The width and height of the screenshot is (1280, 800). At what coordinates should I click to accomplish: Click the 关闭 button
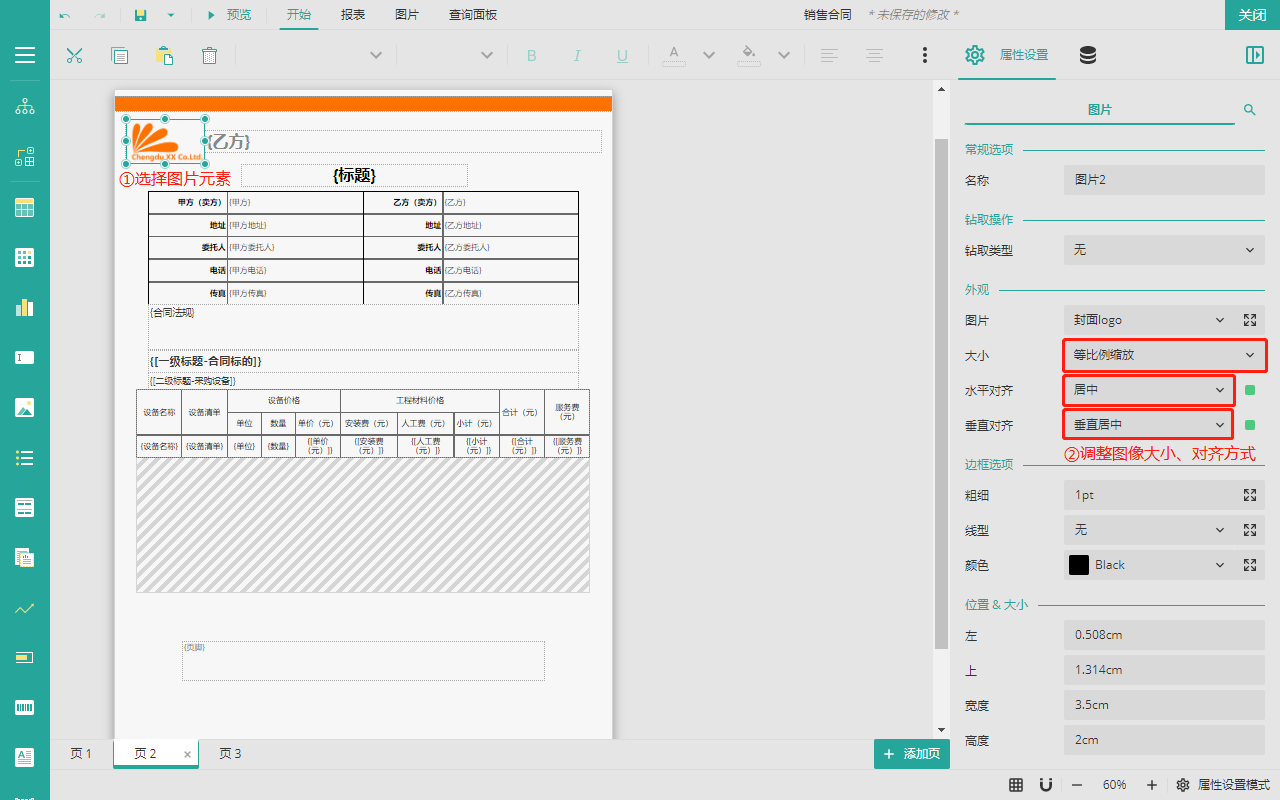pyautogui.click(x=1252, y=15)
